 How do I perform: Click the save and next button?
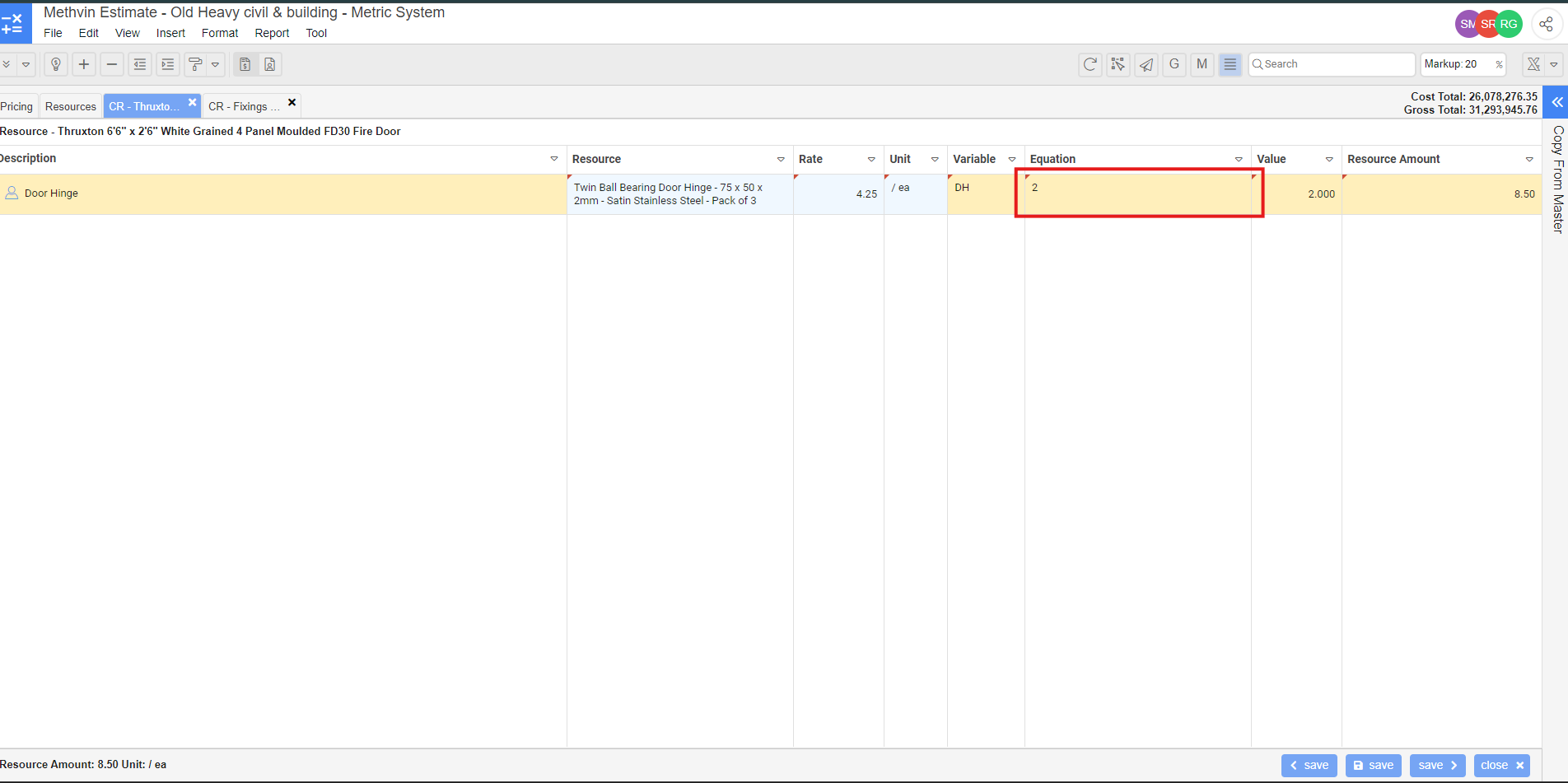pyautogui.click(x=1437, y=765)
